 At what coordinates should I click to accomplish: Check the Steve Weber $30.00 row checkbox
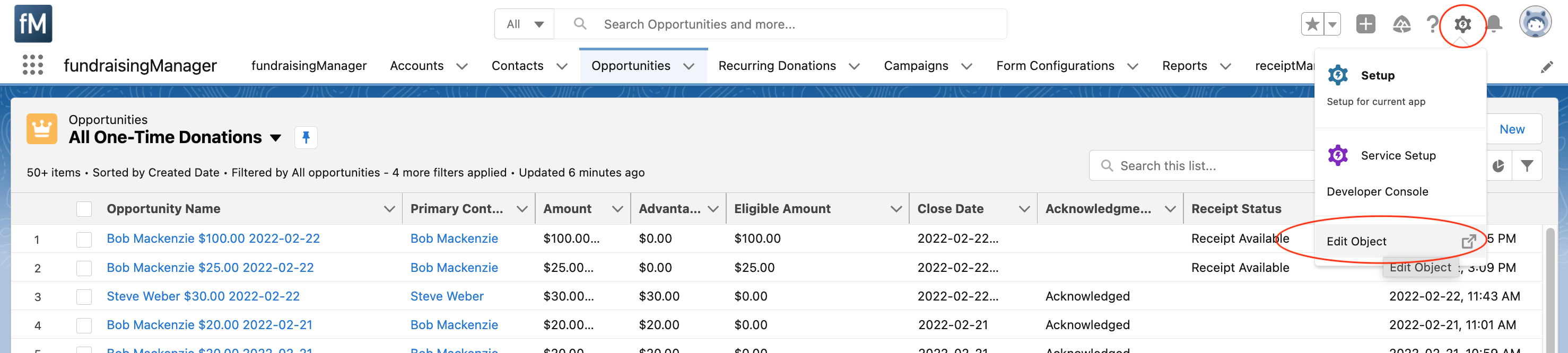click(x=84, y=296)
